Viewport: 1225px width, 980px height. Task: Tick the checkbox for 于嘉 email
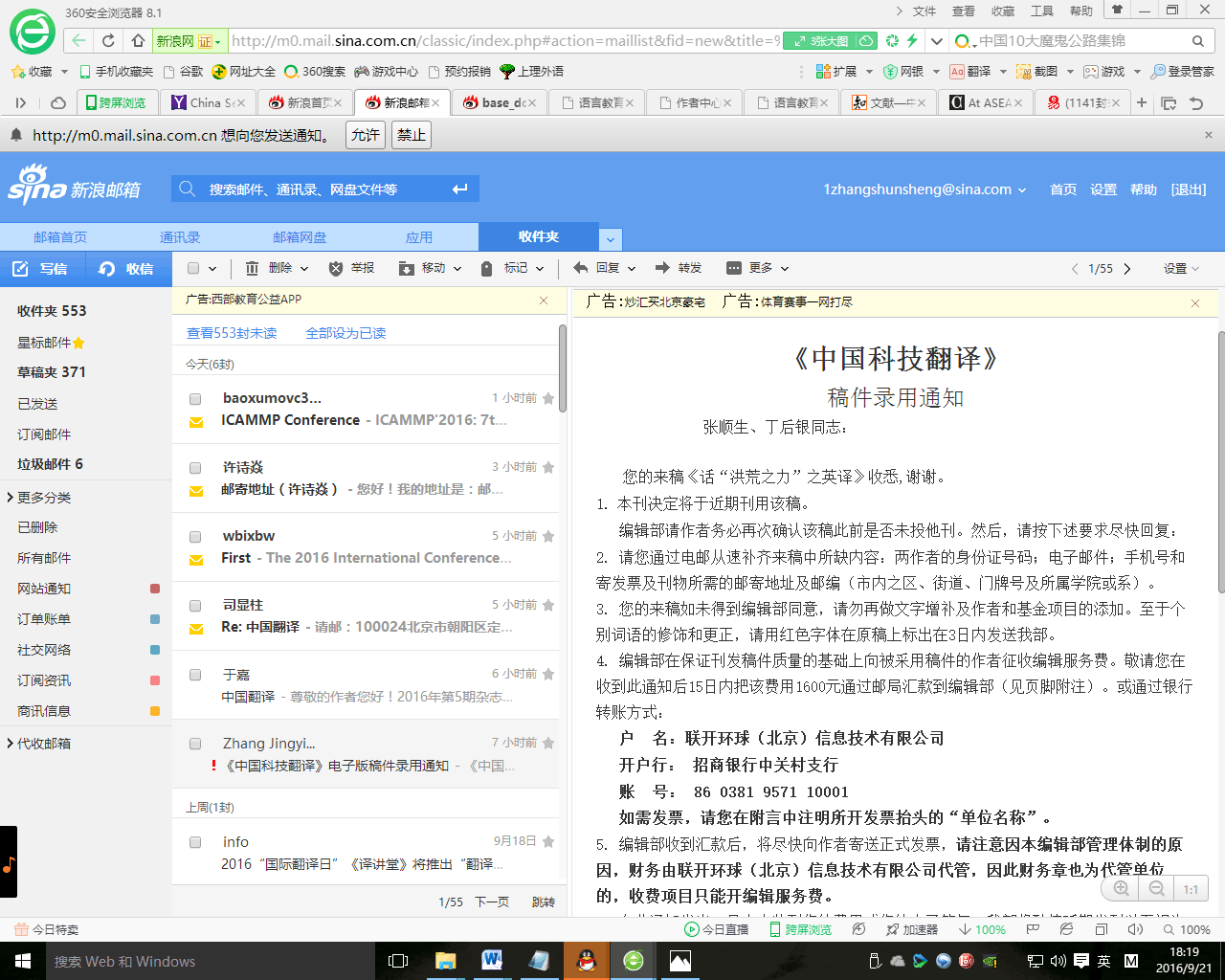[x=195, y=675]
